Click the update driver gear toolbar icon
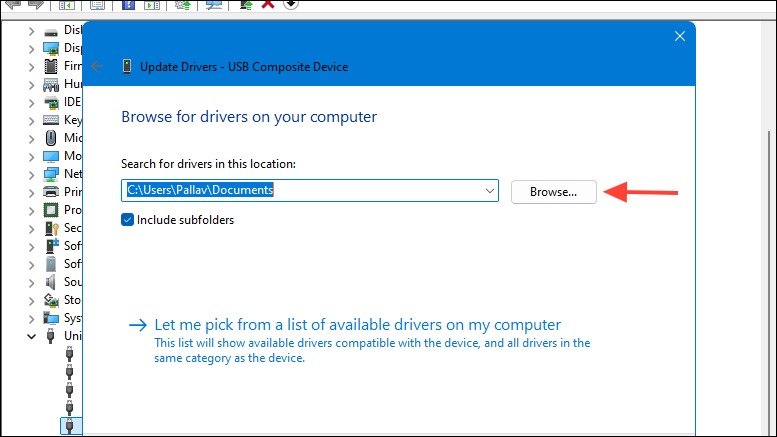Image resolution: width=777 pixels, height=437 pixels. click(x=183, y=4)
